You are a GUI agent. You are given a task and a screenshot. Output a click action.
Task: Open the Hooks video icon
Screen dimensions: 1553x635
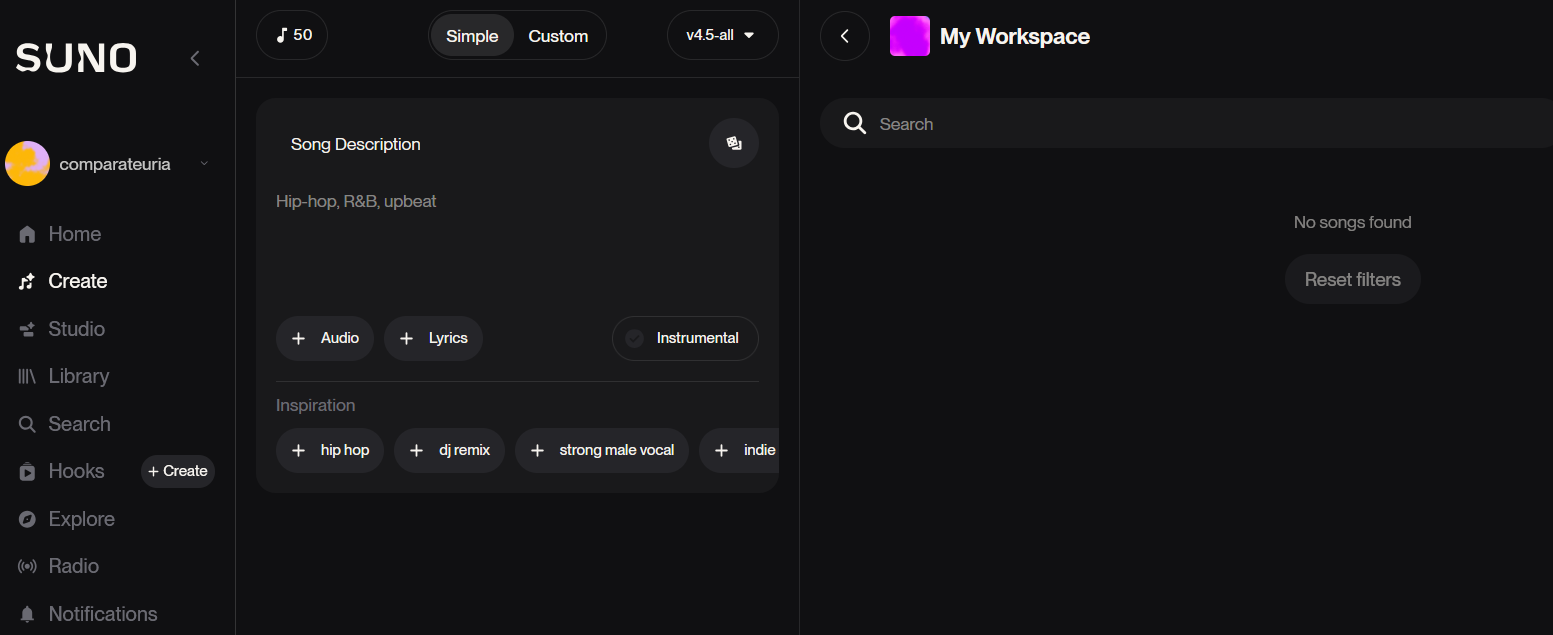click(27, 472)
